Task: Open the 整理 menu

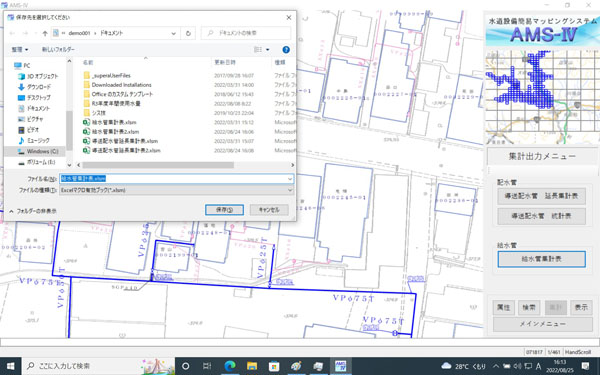Action: (20, 50)
